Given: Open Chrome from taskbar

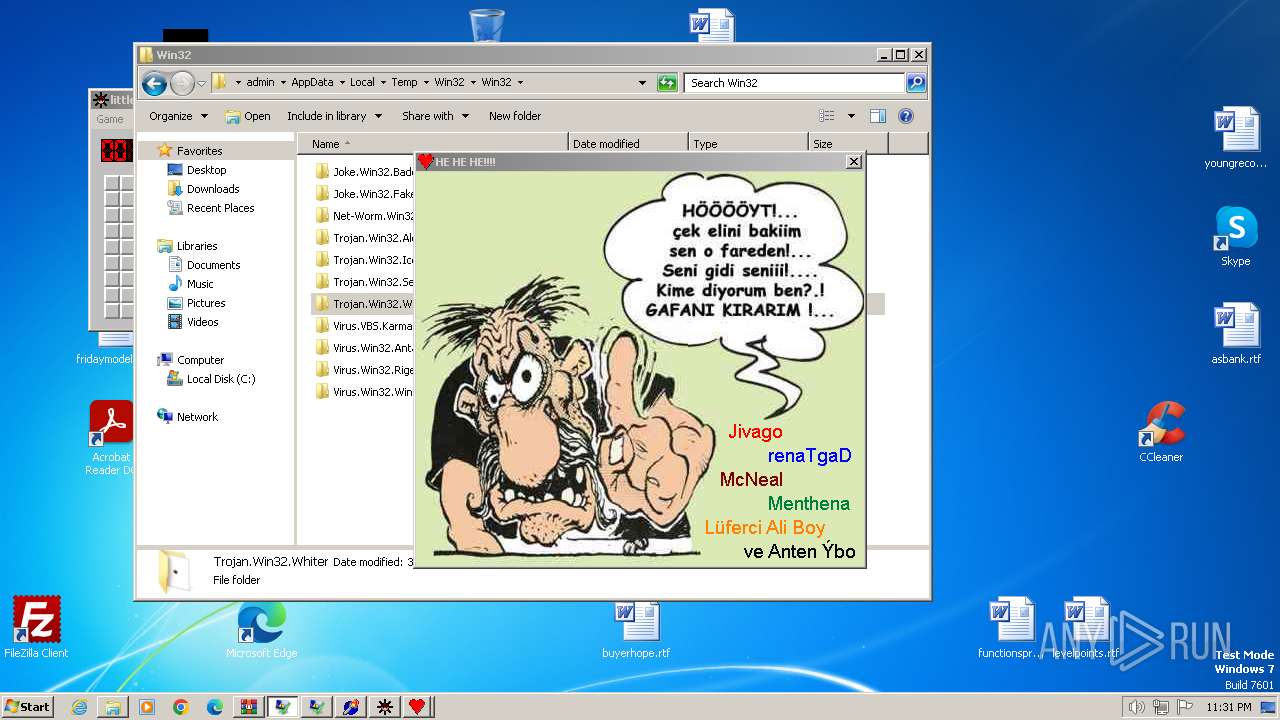Looking at the screenshot, I should [x=181, y=707].
